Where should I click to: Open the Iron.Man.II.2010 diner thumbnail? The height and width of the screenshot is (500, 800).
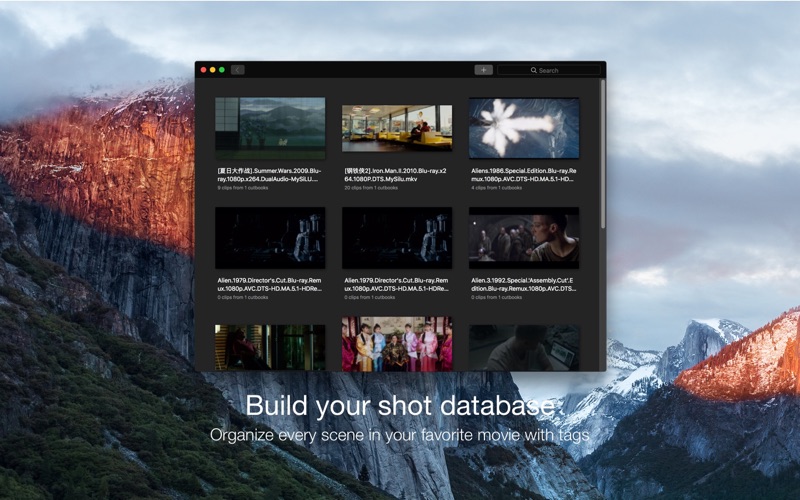pos(397,128)
